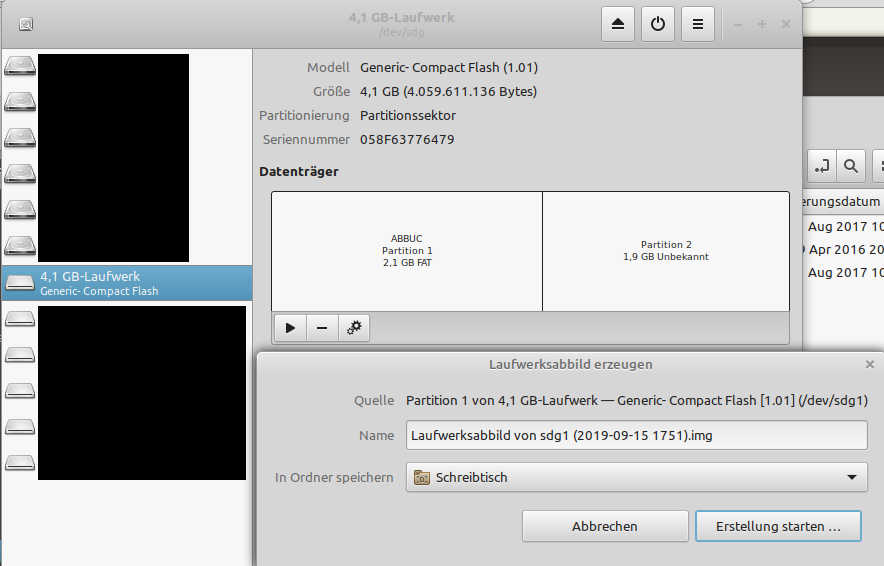Click serial number 058F63776479
Screen dimensions: 884x566
pyautogui.click(x=407, y=139)
